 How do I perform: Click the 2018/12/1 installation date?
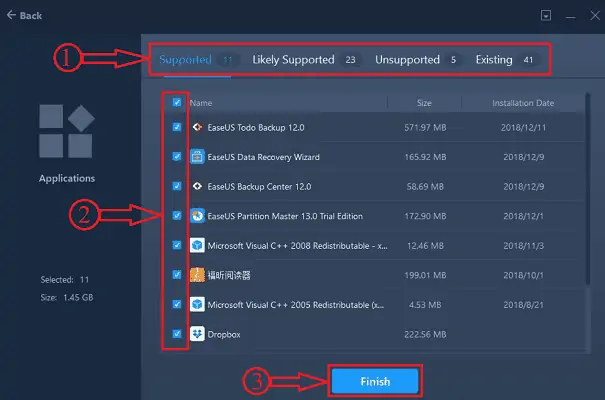pyautogui.click(x=523, y=216)
